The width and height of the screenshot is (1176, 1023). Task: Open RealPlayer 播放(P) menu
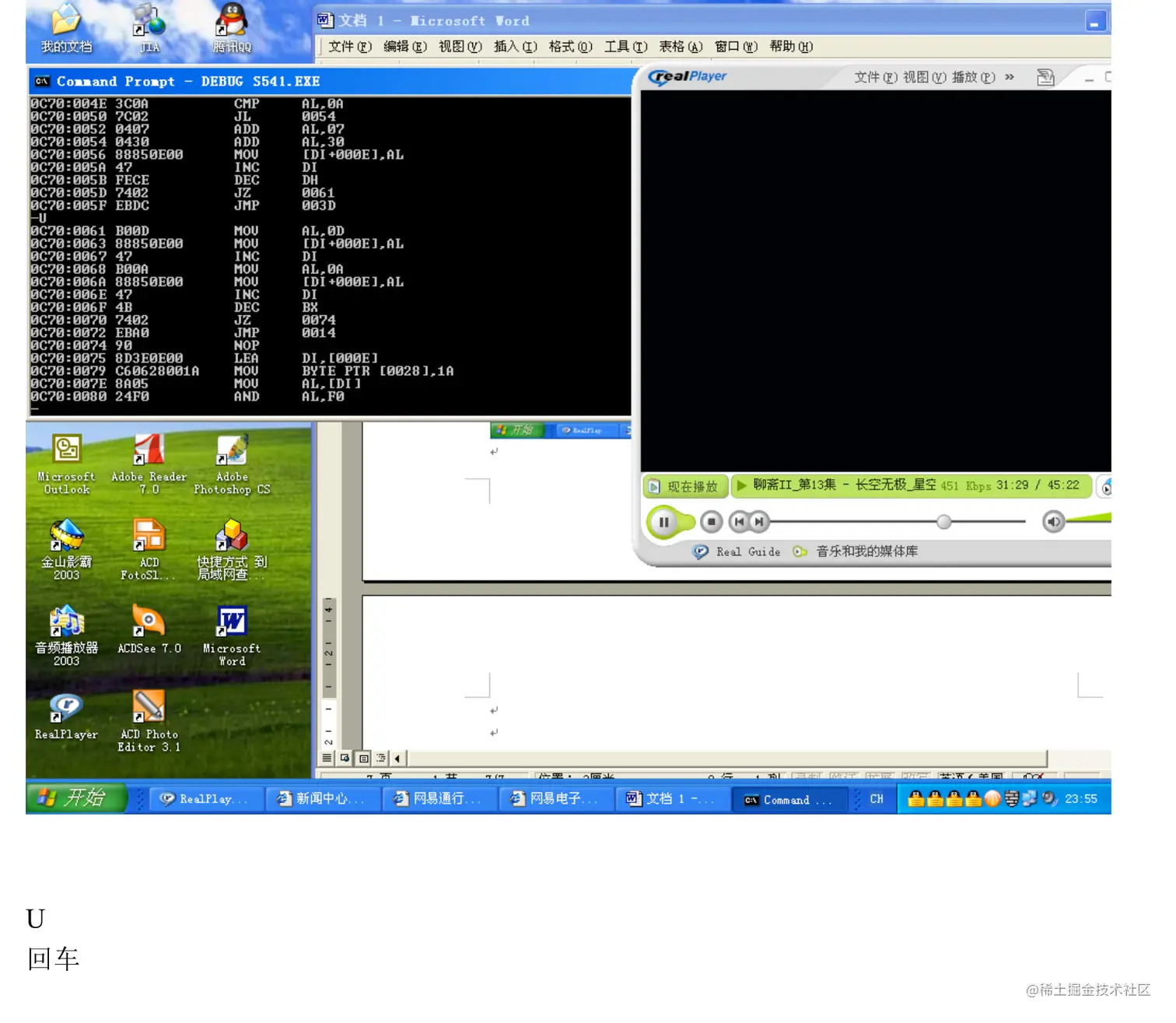click(x=974, y=77)
